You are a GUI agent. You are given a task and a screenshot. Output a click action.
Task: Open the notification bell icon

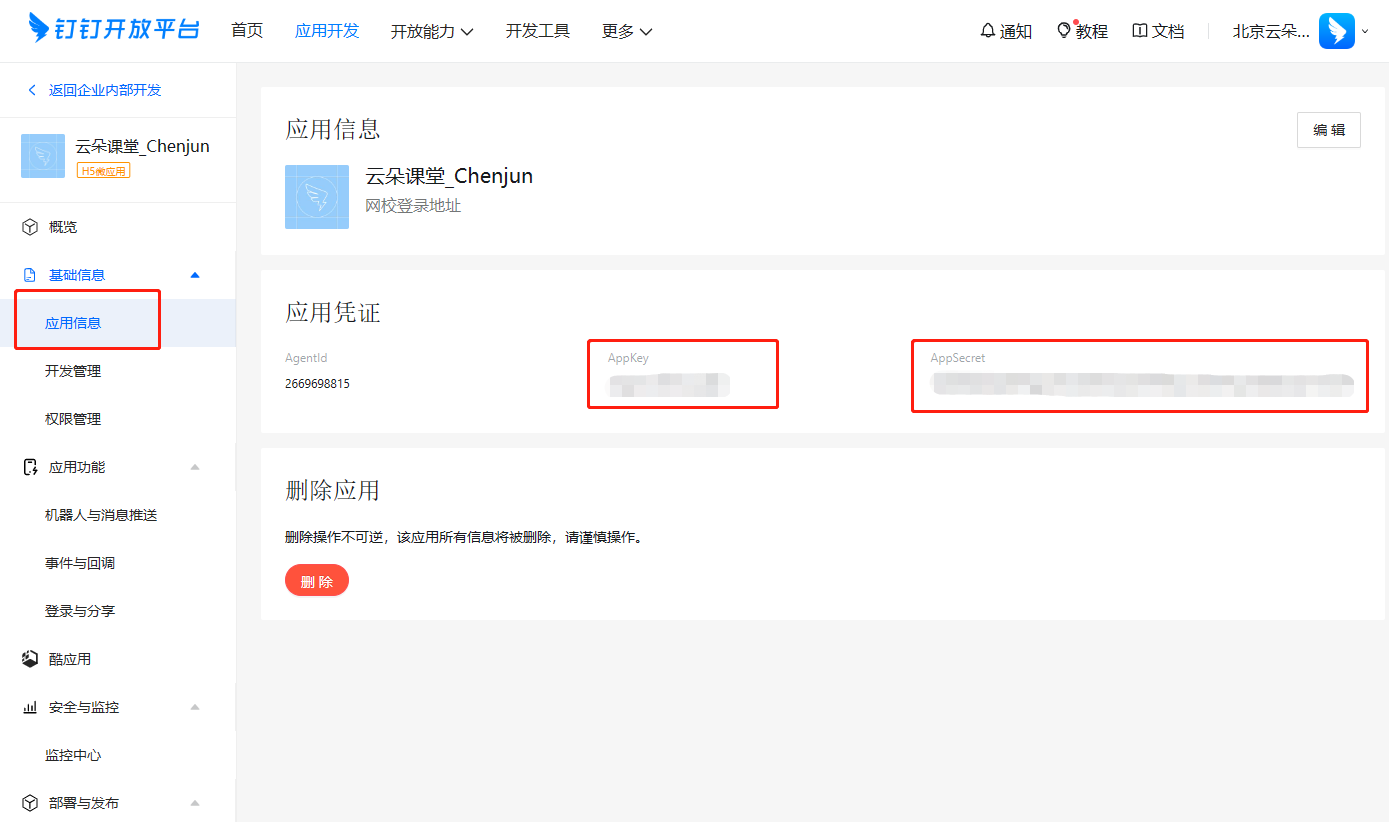[988, 31]
